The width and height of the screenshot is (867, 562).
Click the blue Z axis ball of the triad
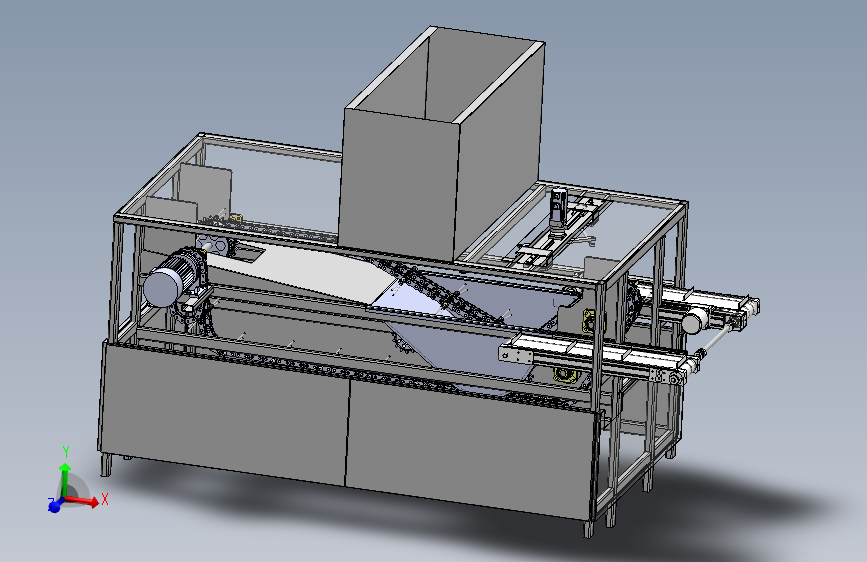[x=54, y=506]
